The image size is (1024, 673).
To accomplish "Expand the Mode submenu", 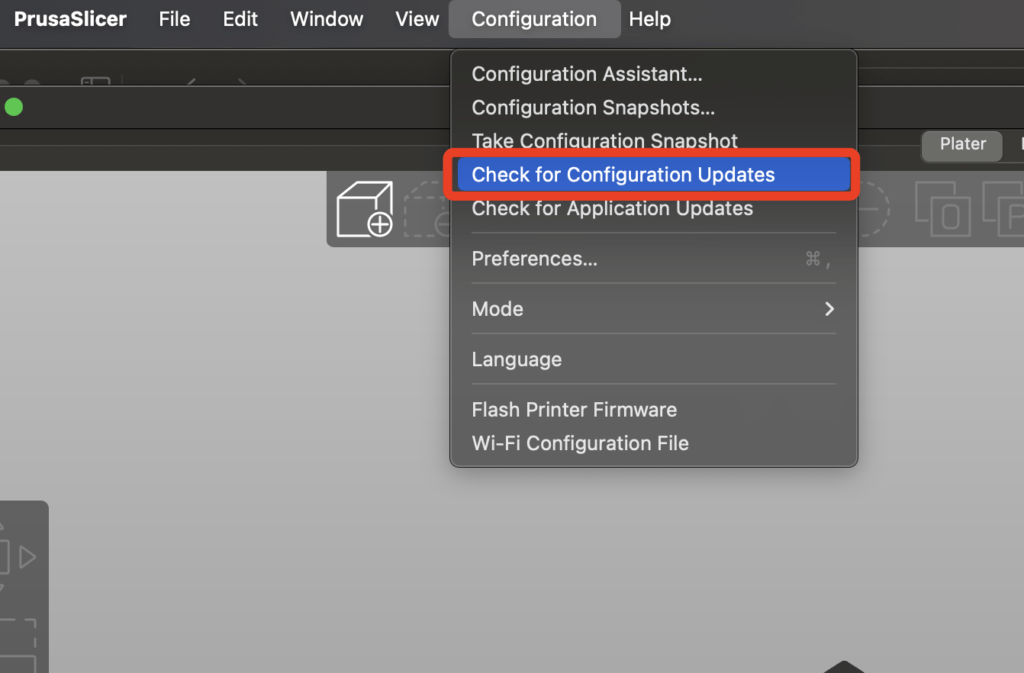I will point(653,309).
